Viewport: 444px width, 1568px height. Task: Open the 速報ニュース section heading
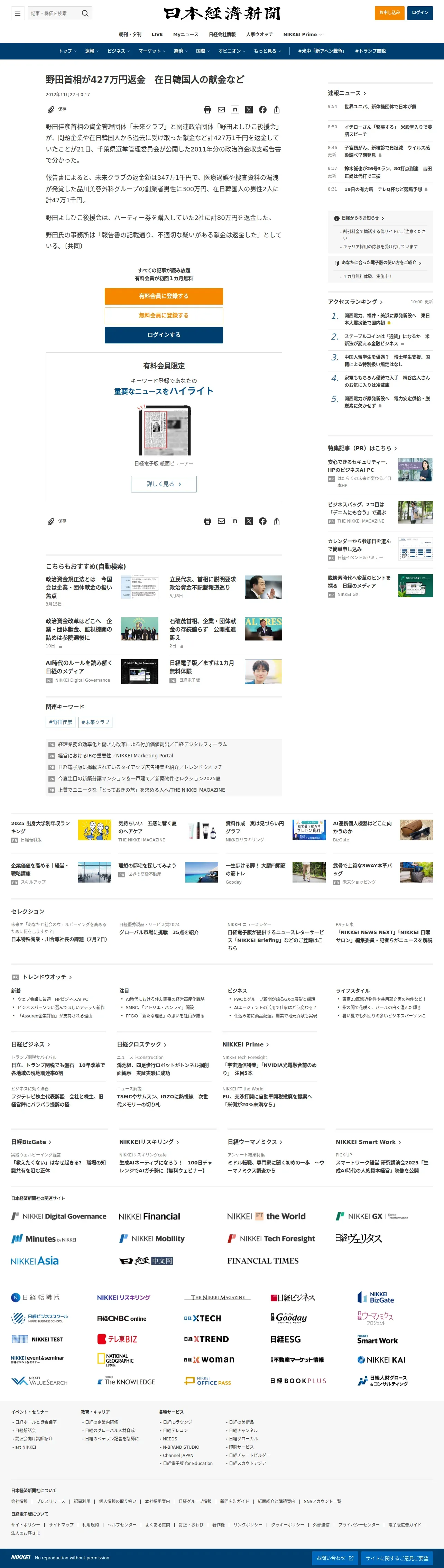coord(347,93)
